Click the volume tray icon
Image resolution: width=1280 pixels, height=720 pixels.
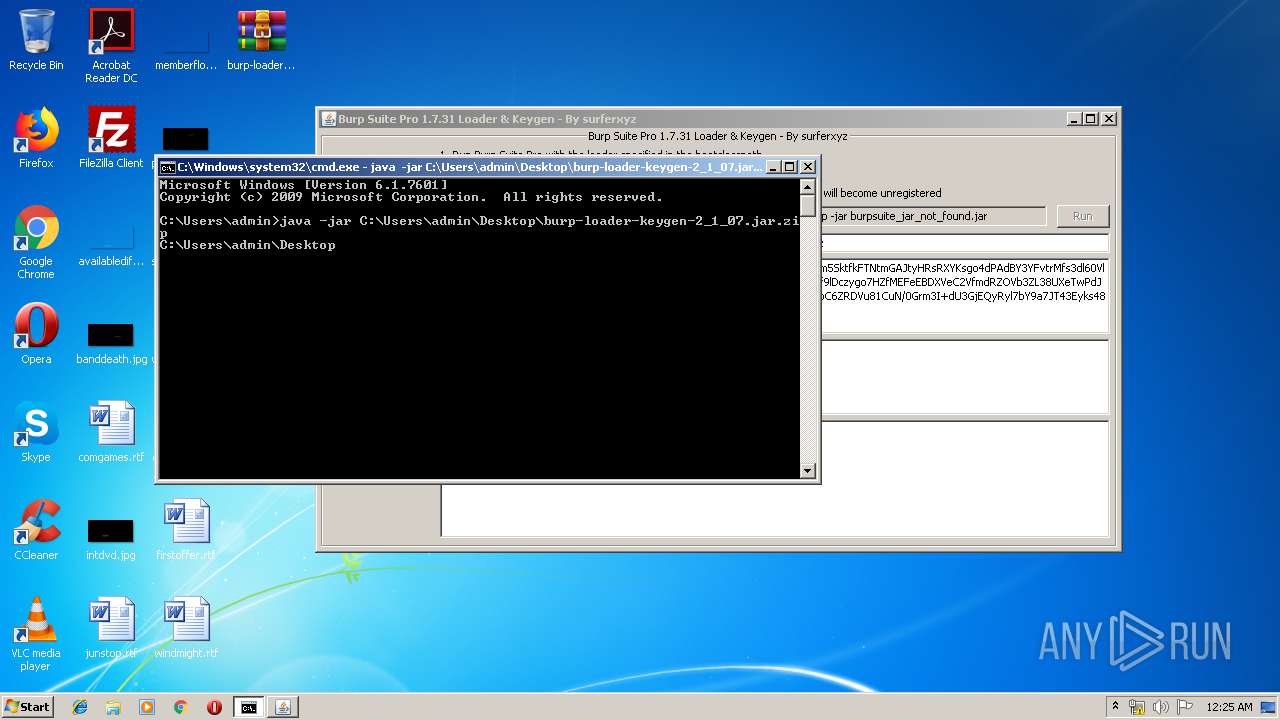point(1160,707)
